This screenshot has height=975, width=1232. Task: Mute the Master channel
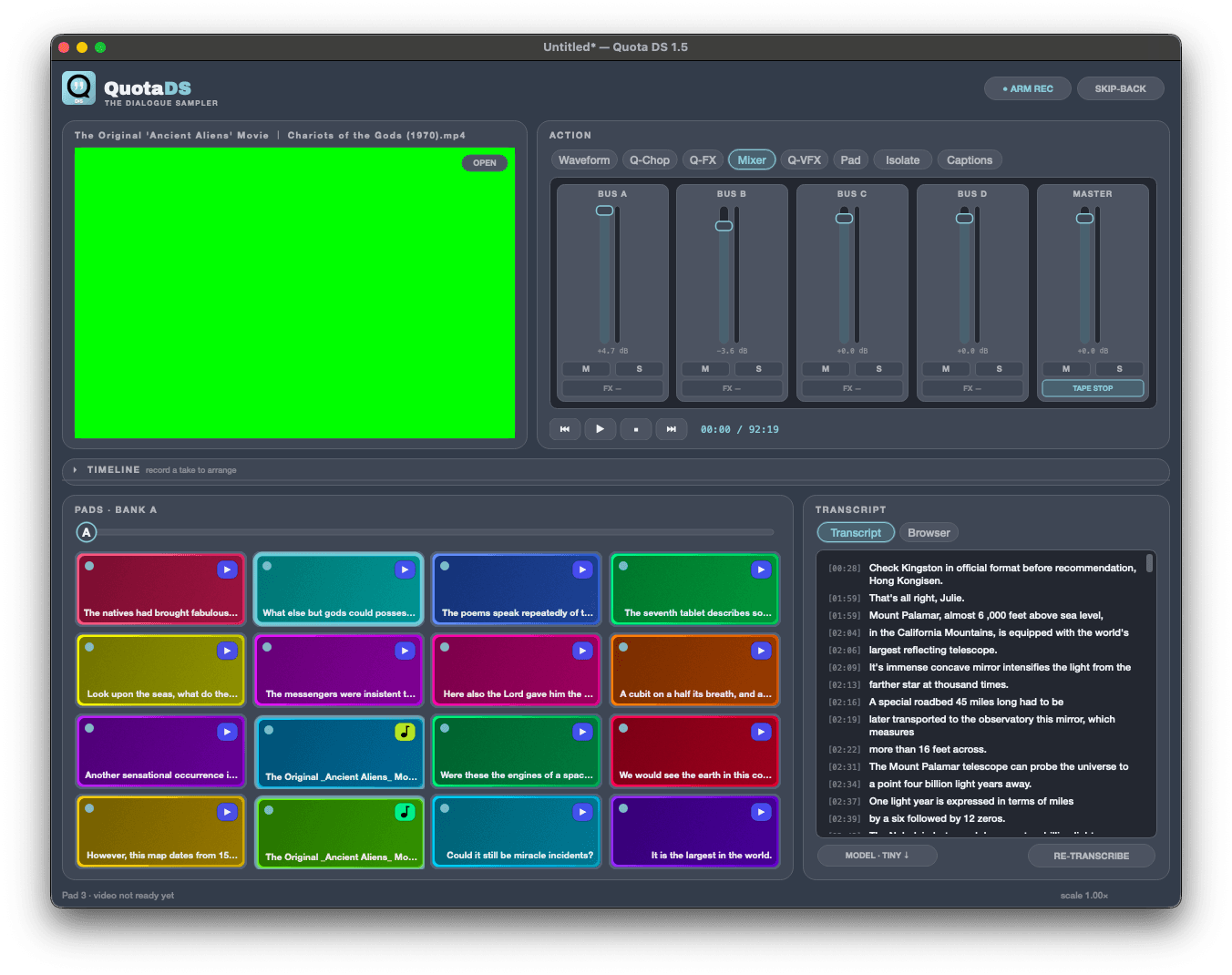1066,369
